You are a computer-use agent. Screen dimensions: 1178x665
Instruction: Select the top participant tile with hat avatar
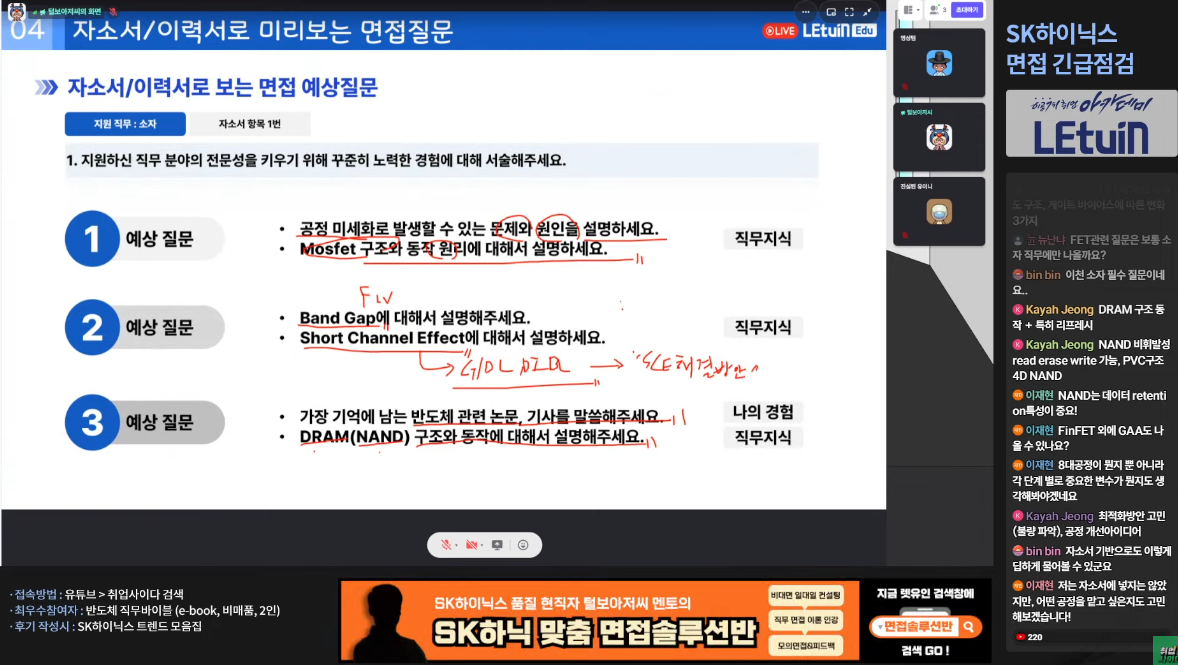pyautogui.click(x=938, y=62)
